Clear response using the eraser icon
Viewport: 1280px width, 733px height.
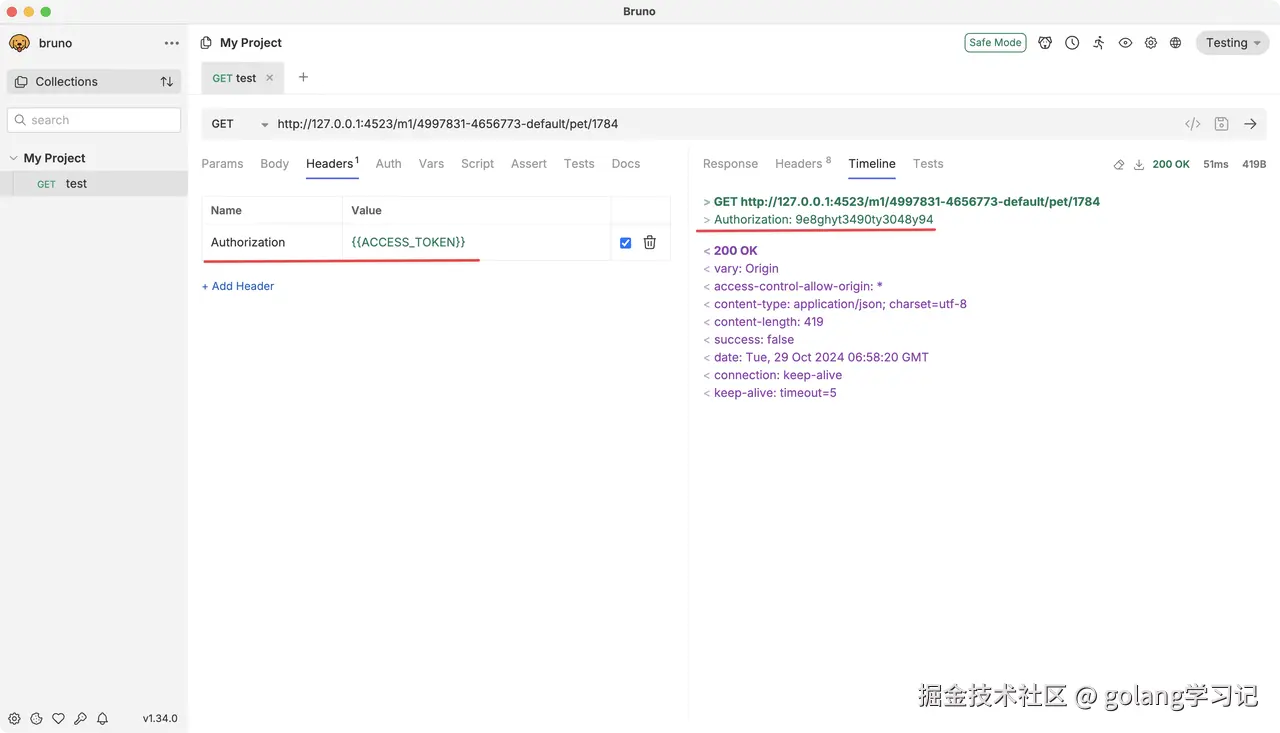click(1118, 164)
